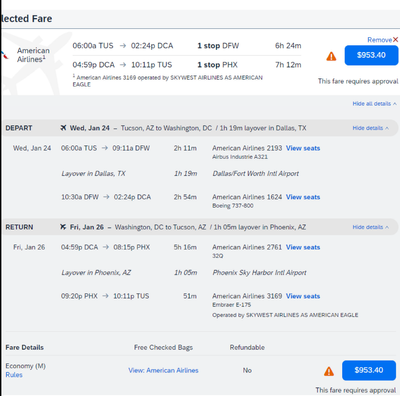View seats for American Airlines 2761
The width and height of the screenshot is (400, 396).
click(x=303, y=247)
